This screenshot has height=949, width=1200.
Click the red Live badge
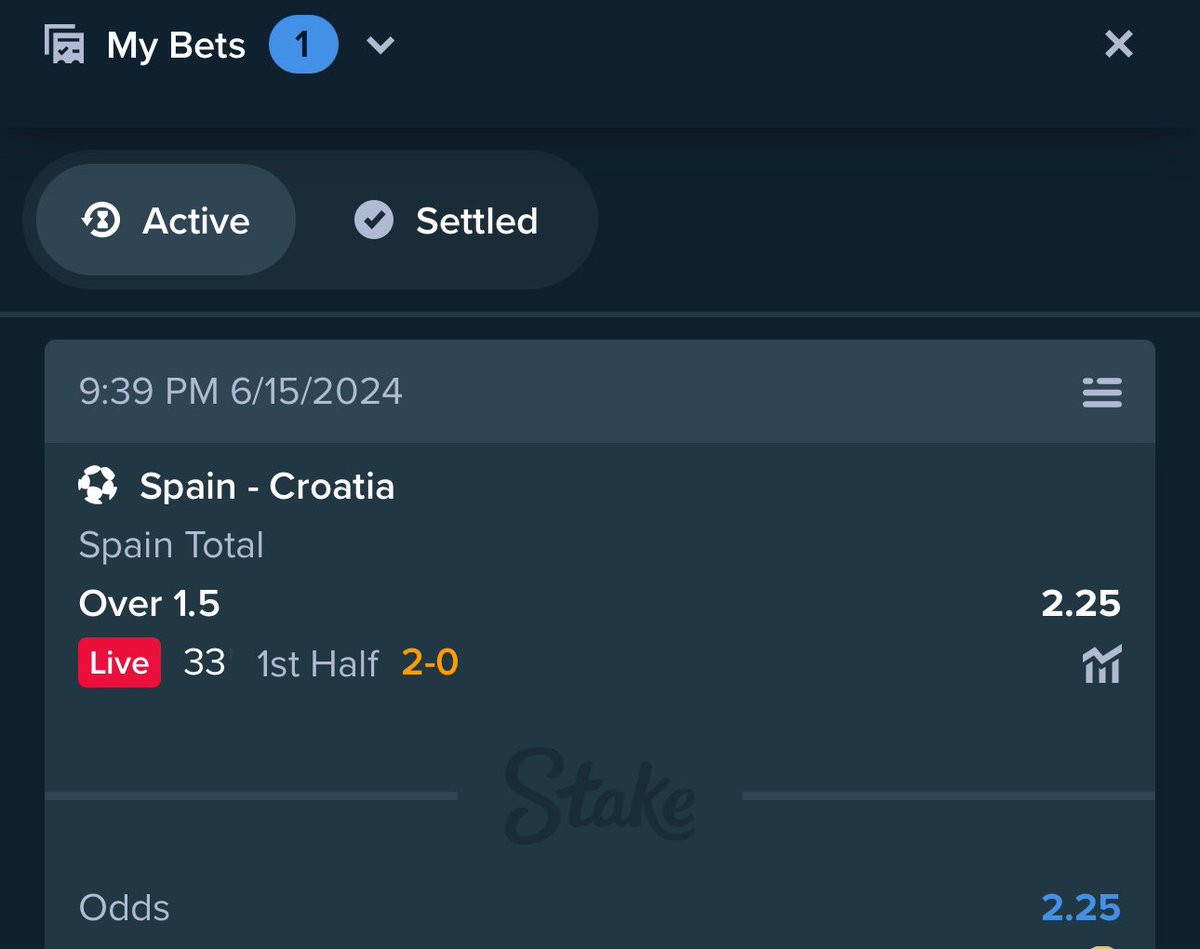pyautogui.click(x=119, y=663)
